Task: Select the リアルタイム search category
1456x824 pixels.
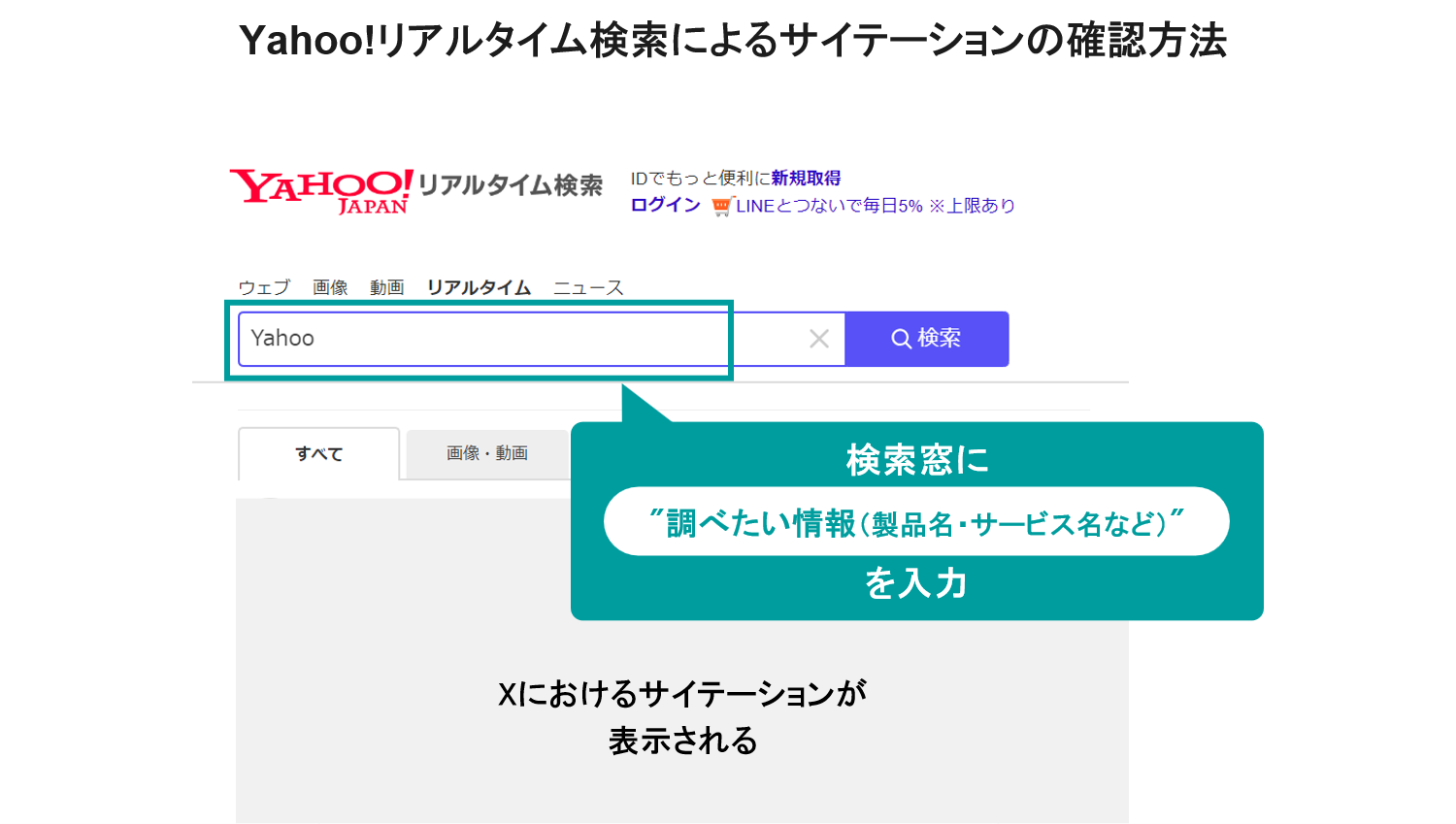Action: [x=480, y=287]
